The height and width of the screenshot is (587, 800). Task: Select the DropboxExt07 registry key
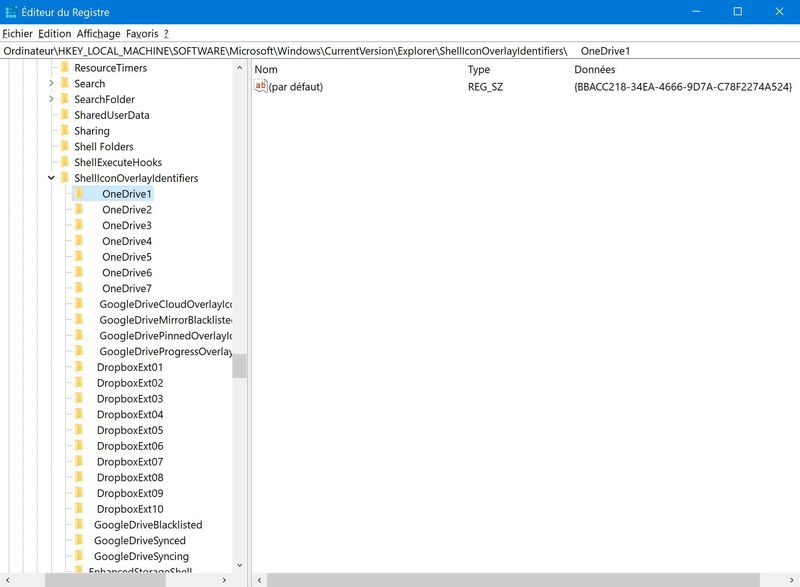130,462
